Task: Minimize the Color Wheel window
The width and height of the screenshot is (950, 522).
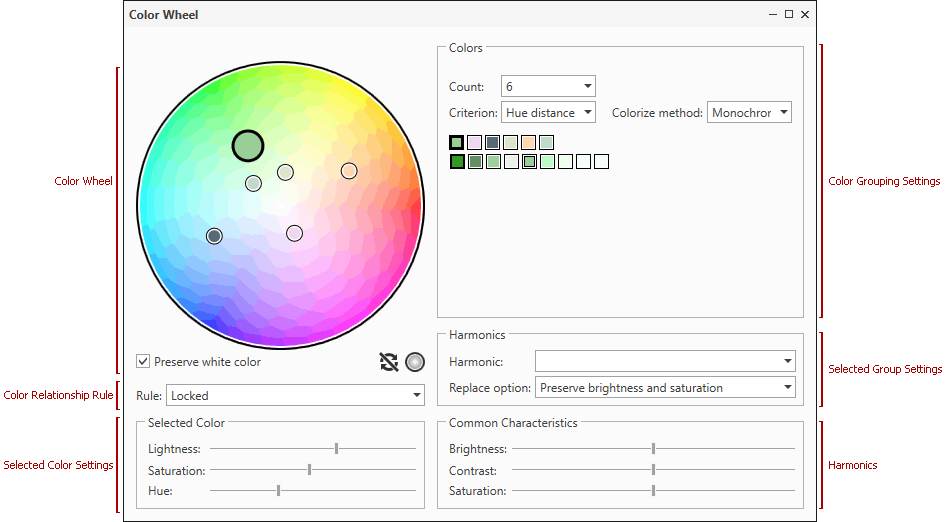Action: [x=773, y=15]
